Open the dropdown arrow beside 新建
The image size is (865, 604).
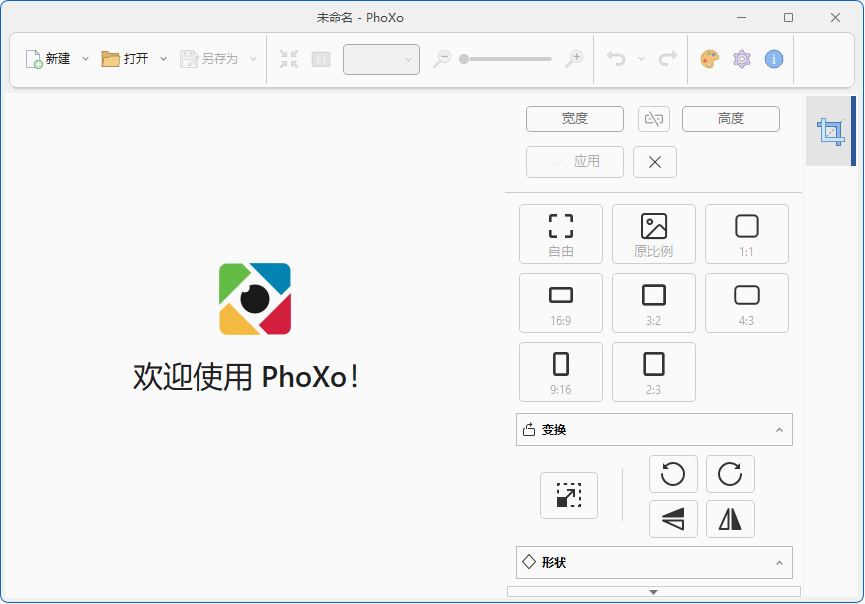[86, 59]
